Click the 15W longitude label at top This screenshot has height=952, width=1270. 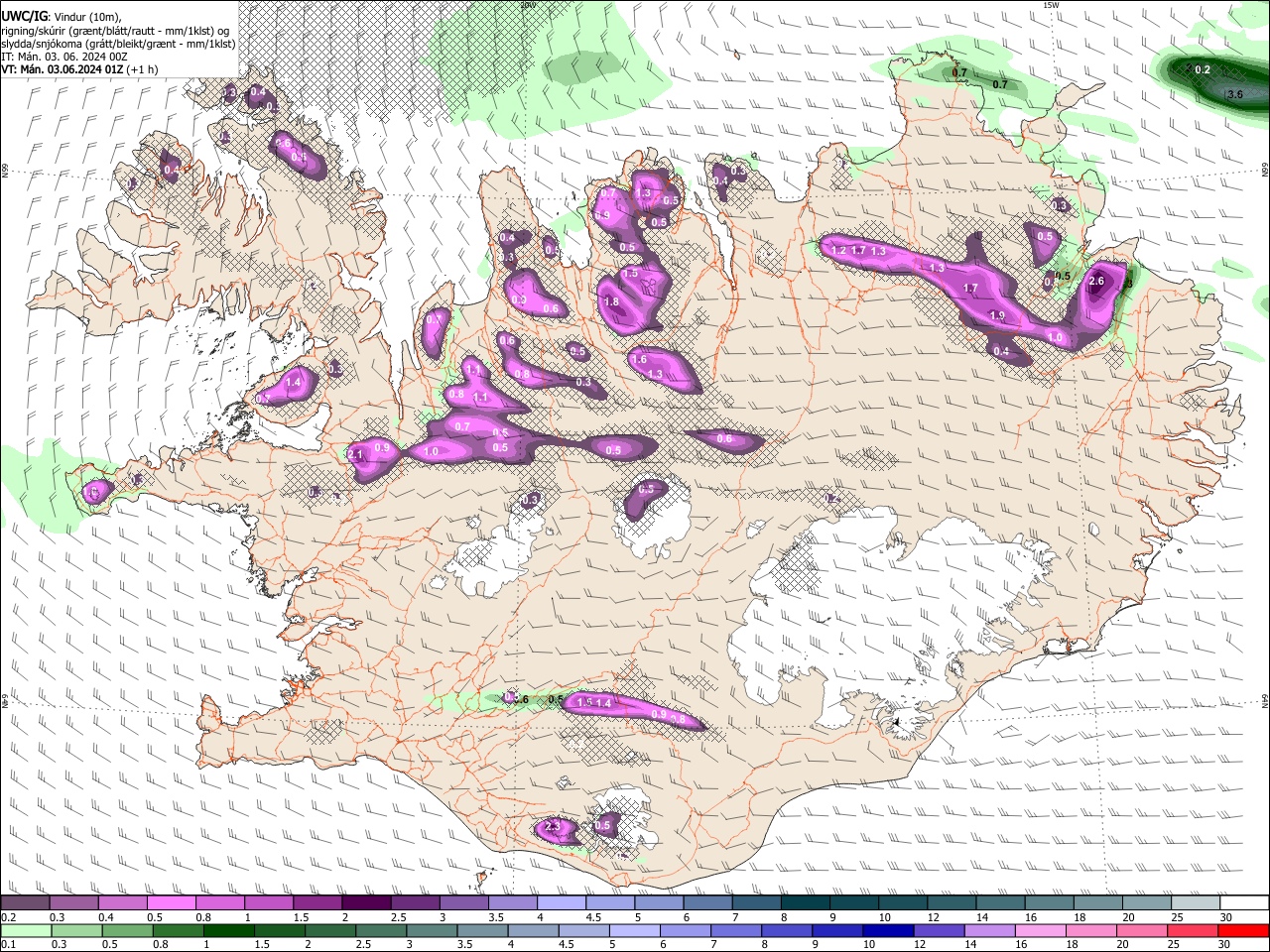[x=1051, y=5]
